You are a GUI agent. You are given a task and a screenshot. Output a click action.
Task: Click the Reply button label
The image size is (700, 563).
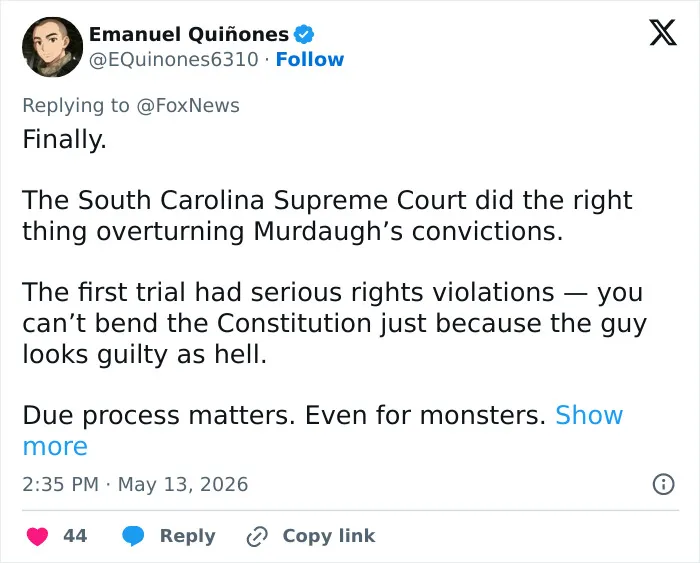pyautogui.click(x=188, y=536)
